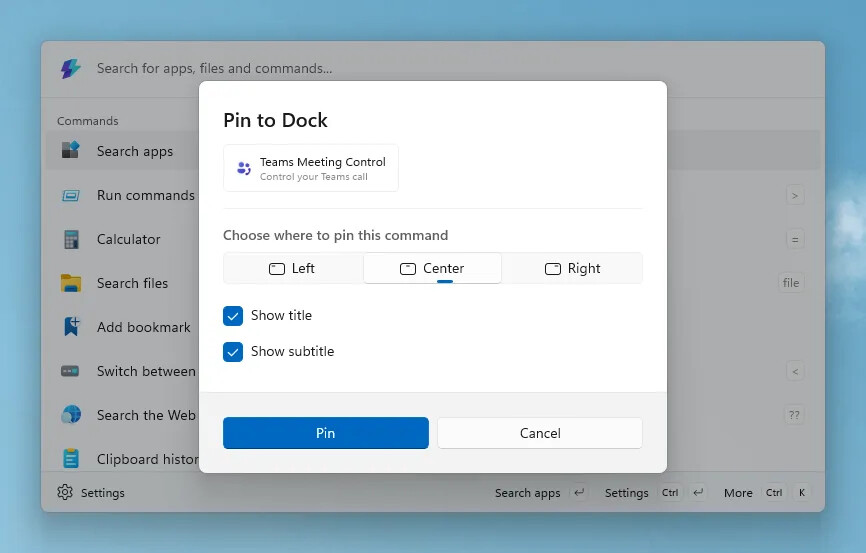
Task: Click the Run commands icon
Action: pos(70,195)
